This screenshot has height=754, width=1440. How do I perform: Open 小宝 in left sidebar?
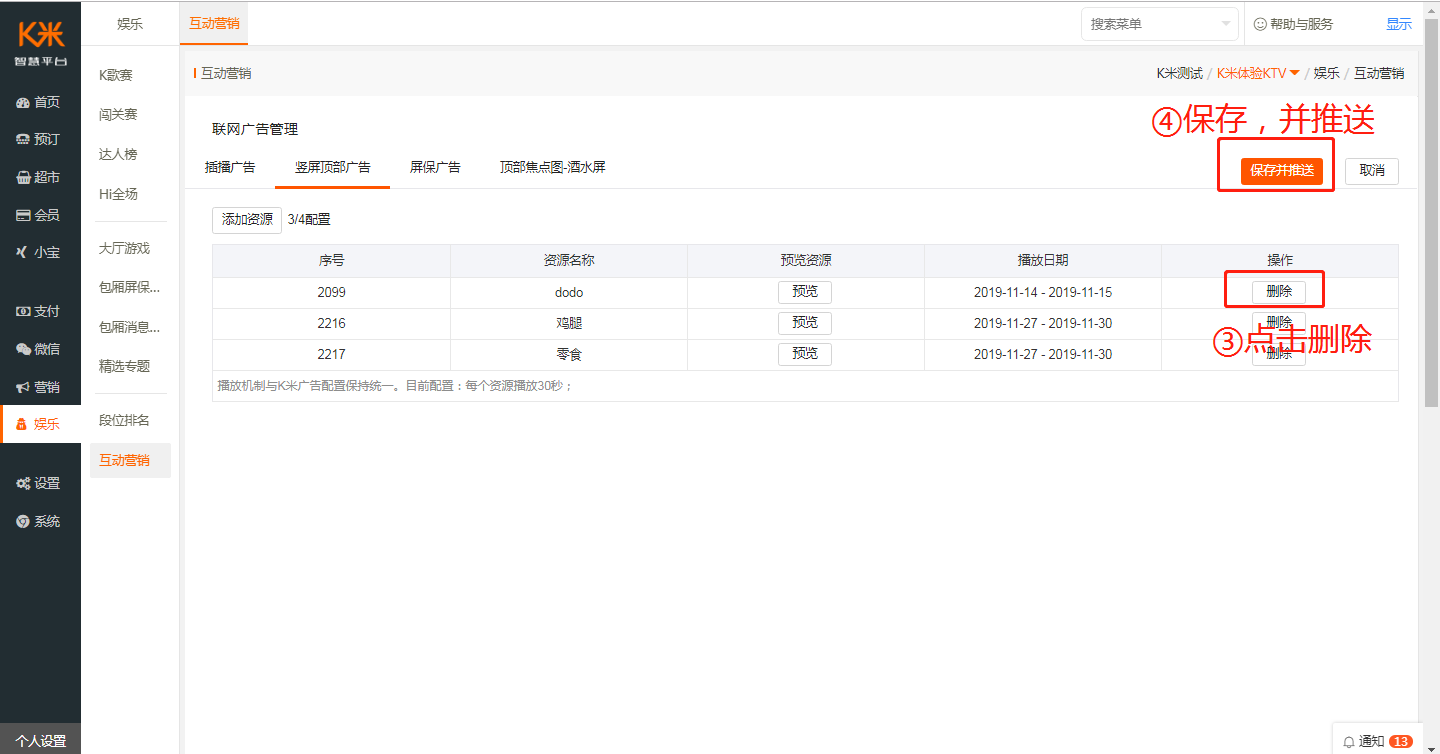pyautogui.click(x=40, y=252)
